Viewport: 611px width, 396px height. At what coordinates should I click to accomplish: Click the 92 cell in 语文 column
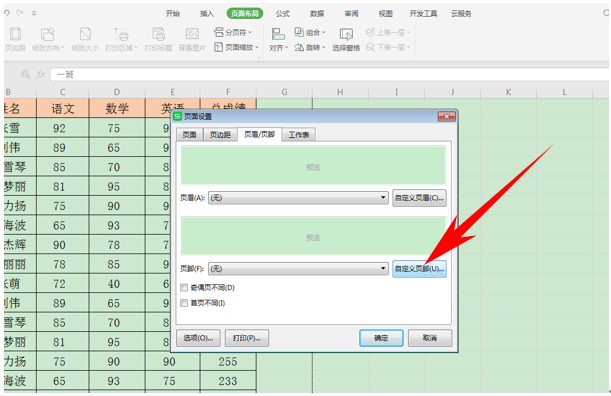point(63,128)
